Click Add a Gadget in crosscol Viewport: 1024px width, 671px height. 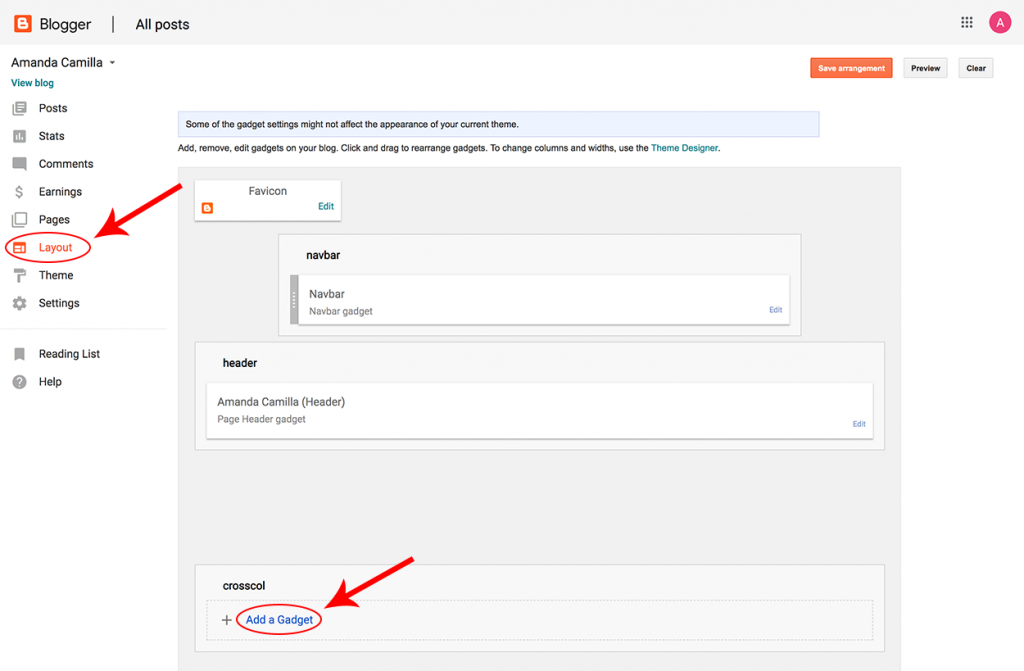(277, 620)
